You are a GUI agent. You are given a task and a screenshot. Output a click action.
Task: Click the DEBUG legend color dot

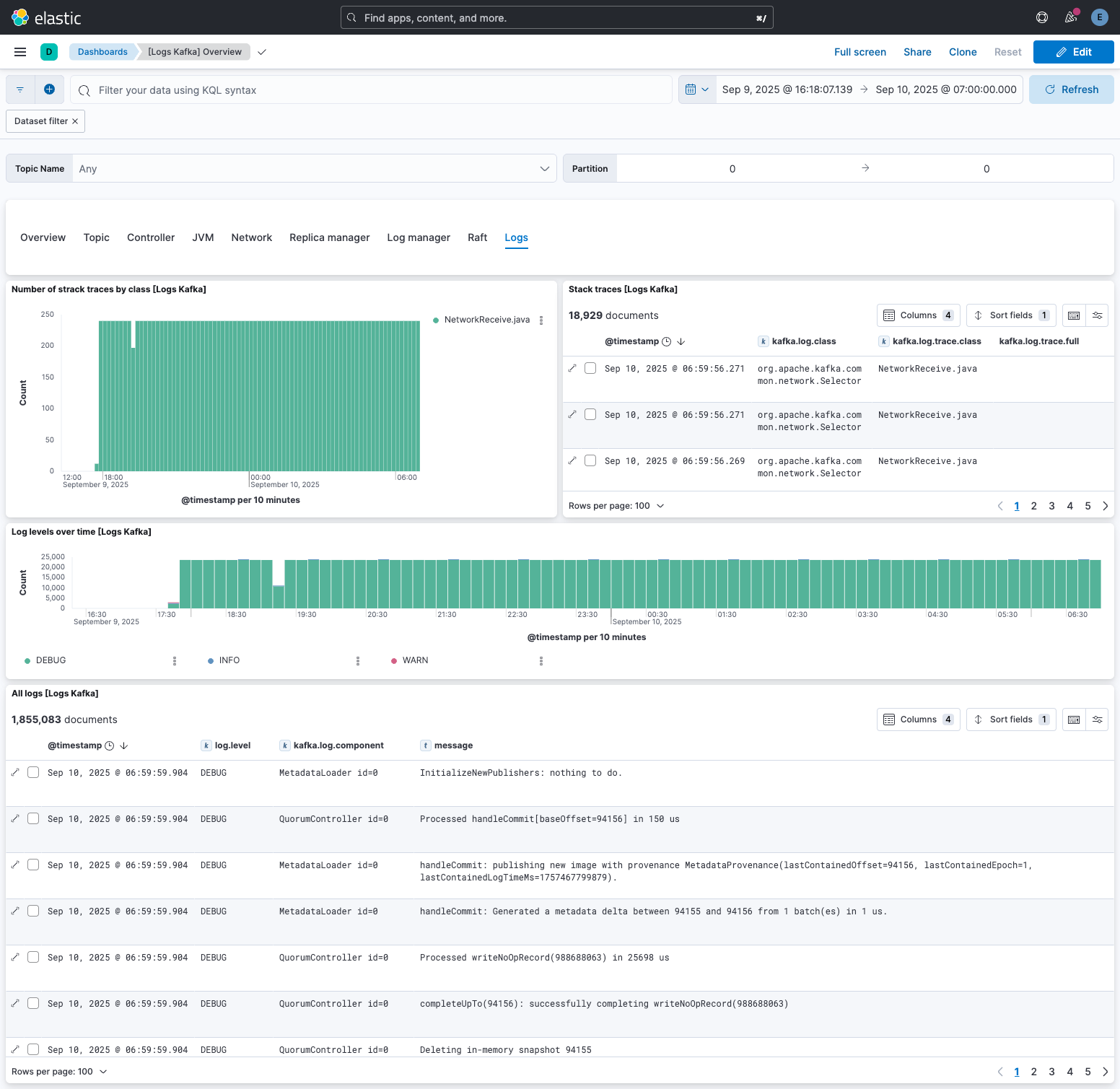coord(27,660)
